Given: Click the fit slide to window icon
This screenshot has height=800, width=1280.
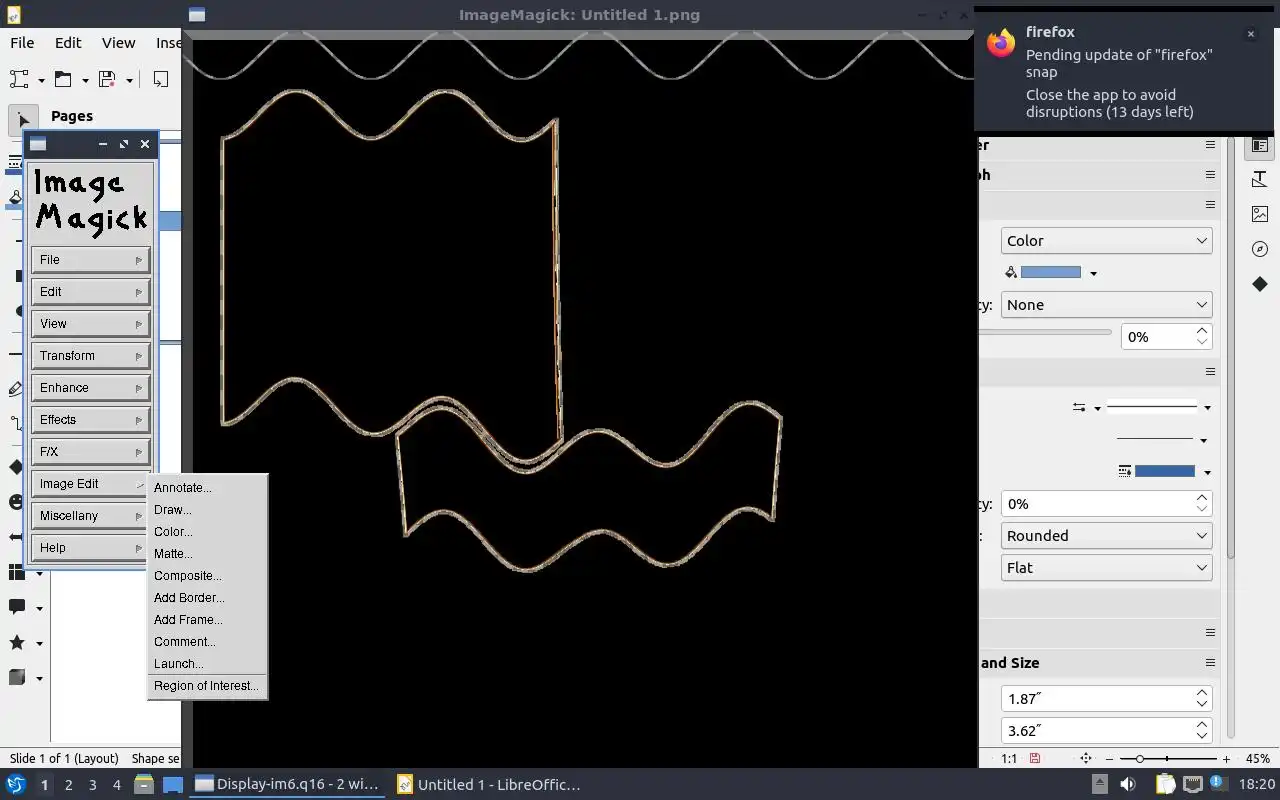Looking at the screenshot, I should pyautogui.click(x=1086, y=759).
